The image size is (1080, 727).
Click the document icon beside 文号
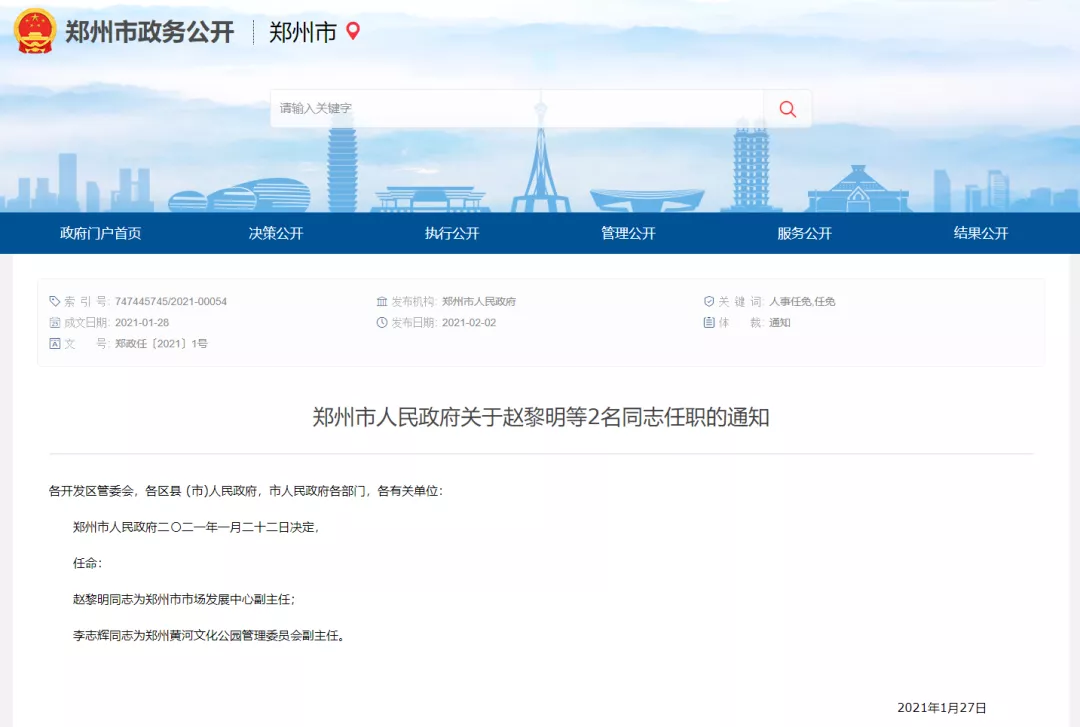coord(55,343)
